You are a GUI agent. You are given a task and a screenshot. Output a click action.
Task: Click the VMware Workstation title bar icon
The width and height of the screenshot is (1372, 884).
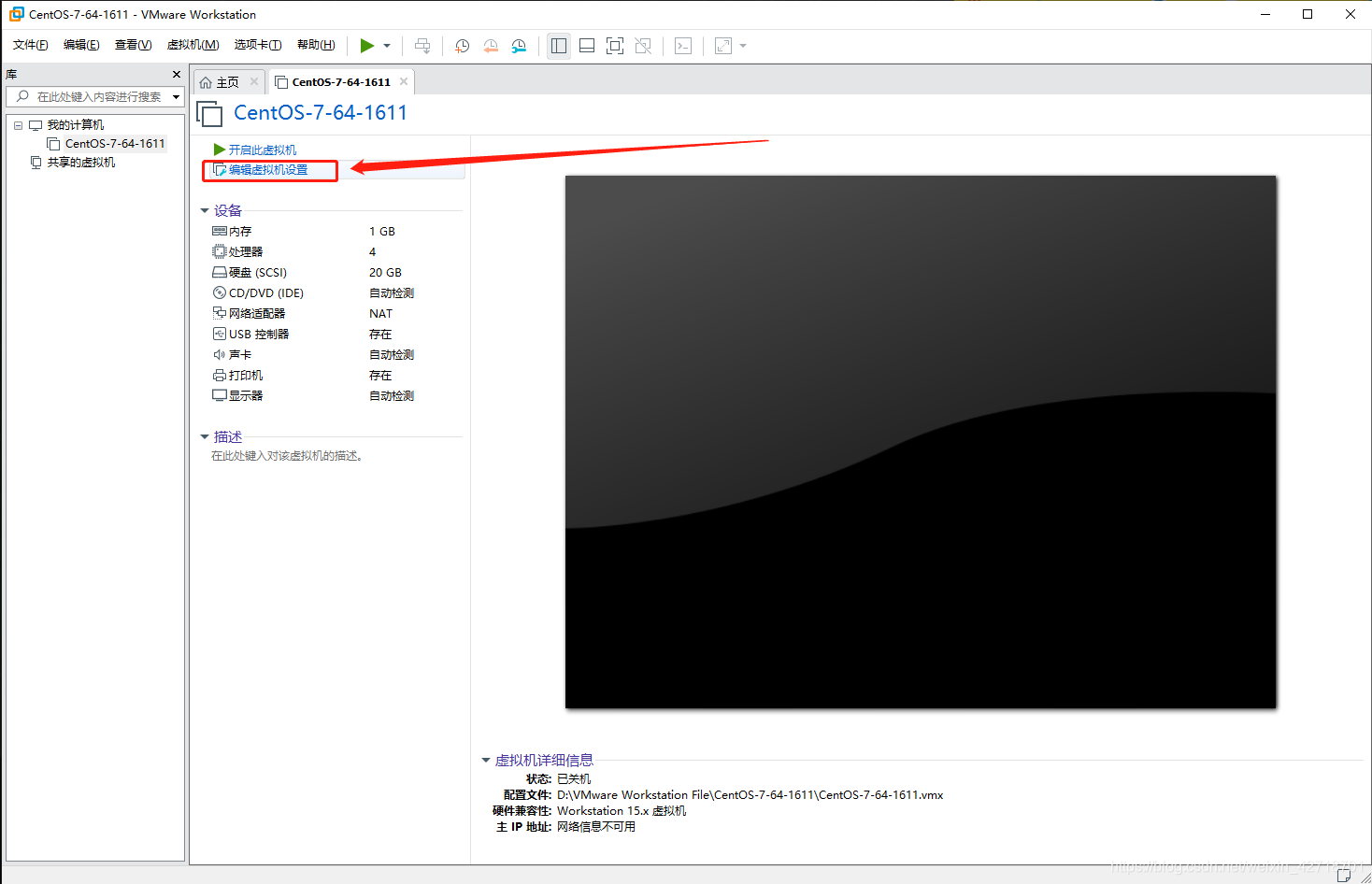coord(16,14)
